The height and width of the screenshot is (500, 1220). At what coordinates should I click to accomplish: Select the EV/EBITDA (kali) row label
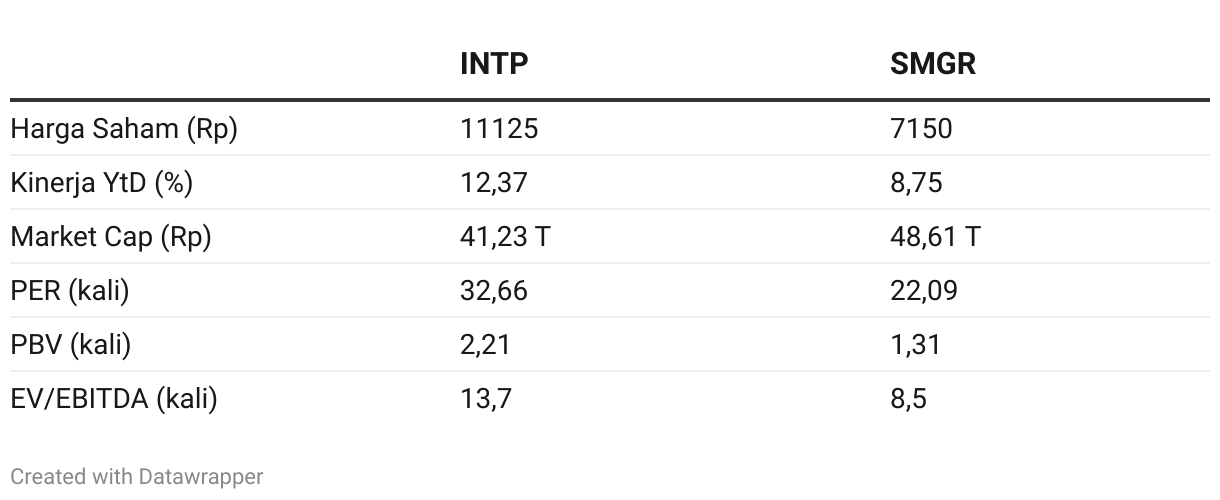tap(114, 399)
